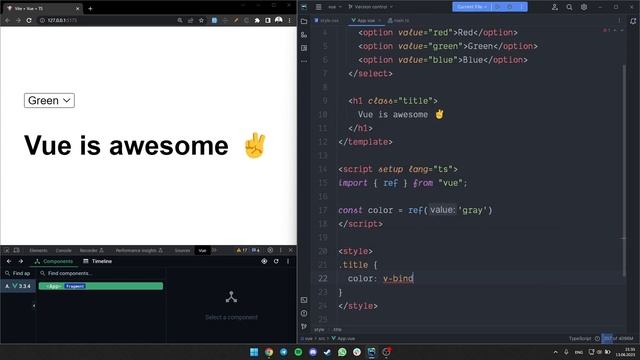Open Sources tab in DevTools
The image size is (640, 360).
click(182, 250)
